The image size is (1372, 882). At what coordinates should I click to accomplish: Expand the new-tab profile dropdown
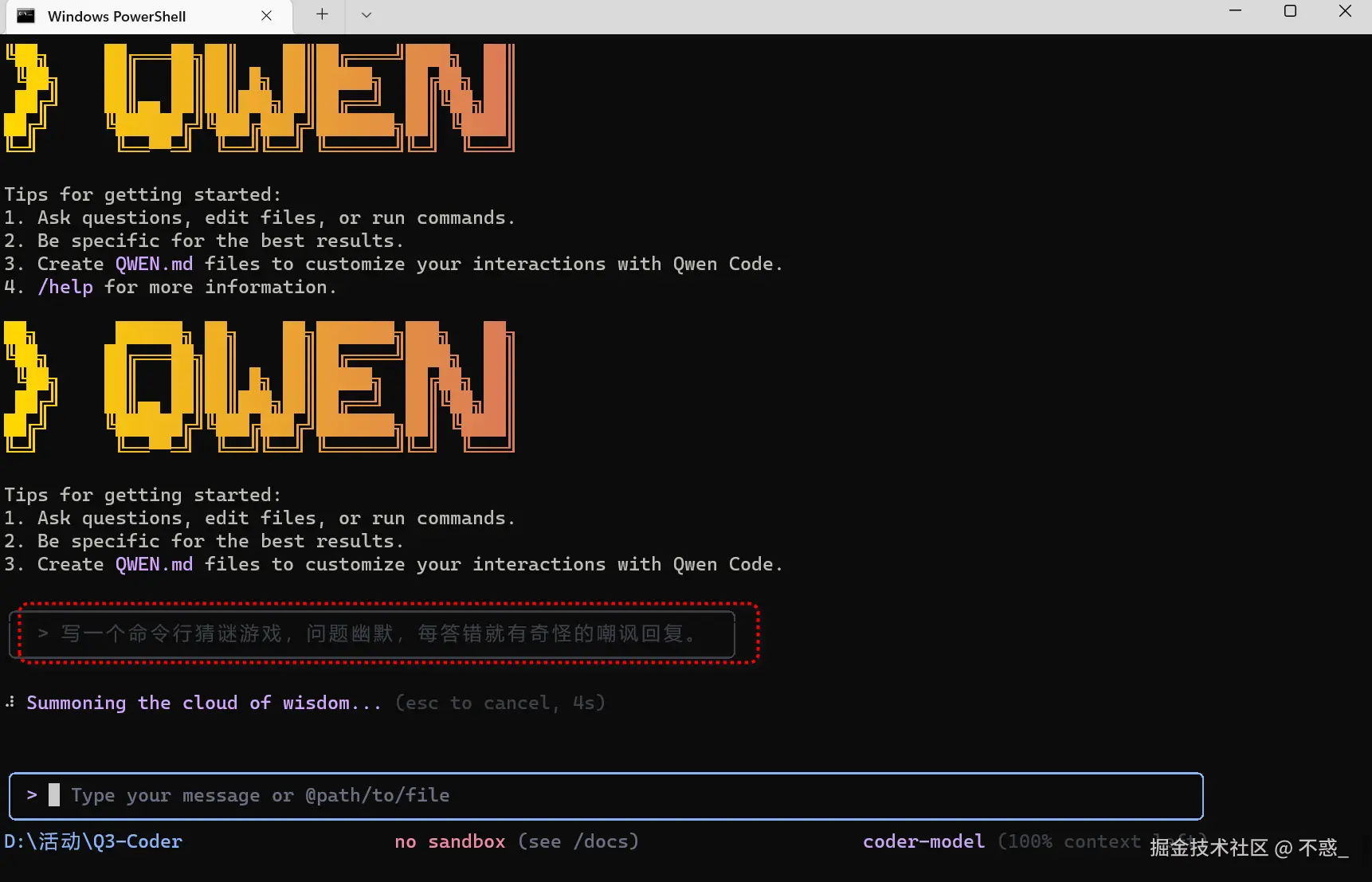367,14
